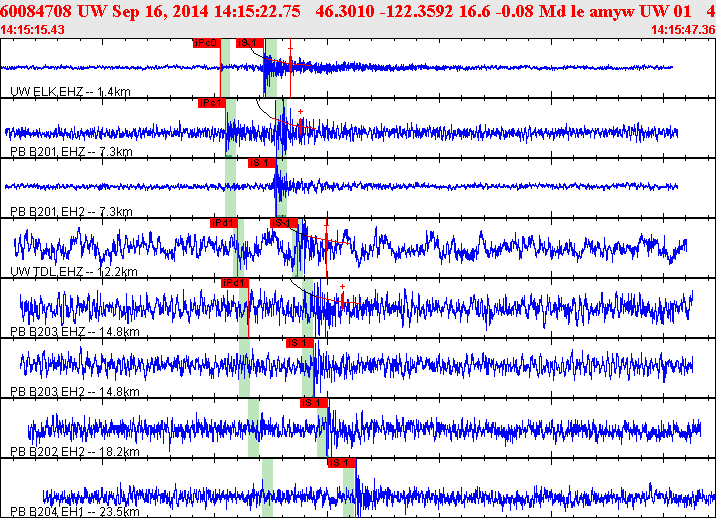Click the iPc0 pick flag on ELK trace
This screenshot has width=716, height=518.
[x=206, y=43]
